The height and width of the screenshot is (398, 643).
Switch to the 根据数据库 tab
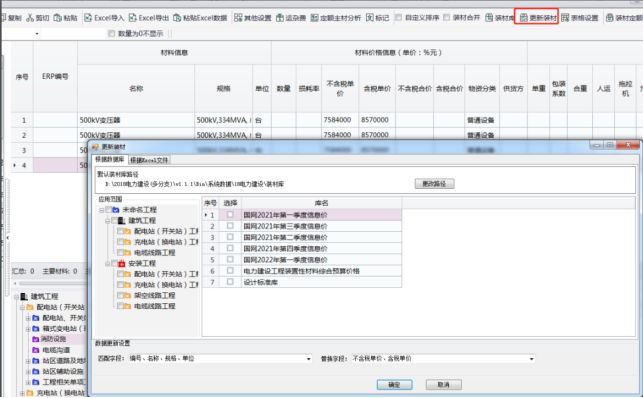coord(109,159)
